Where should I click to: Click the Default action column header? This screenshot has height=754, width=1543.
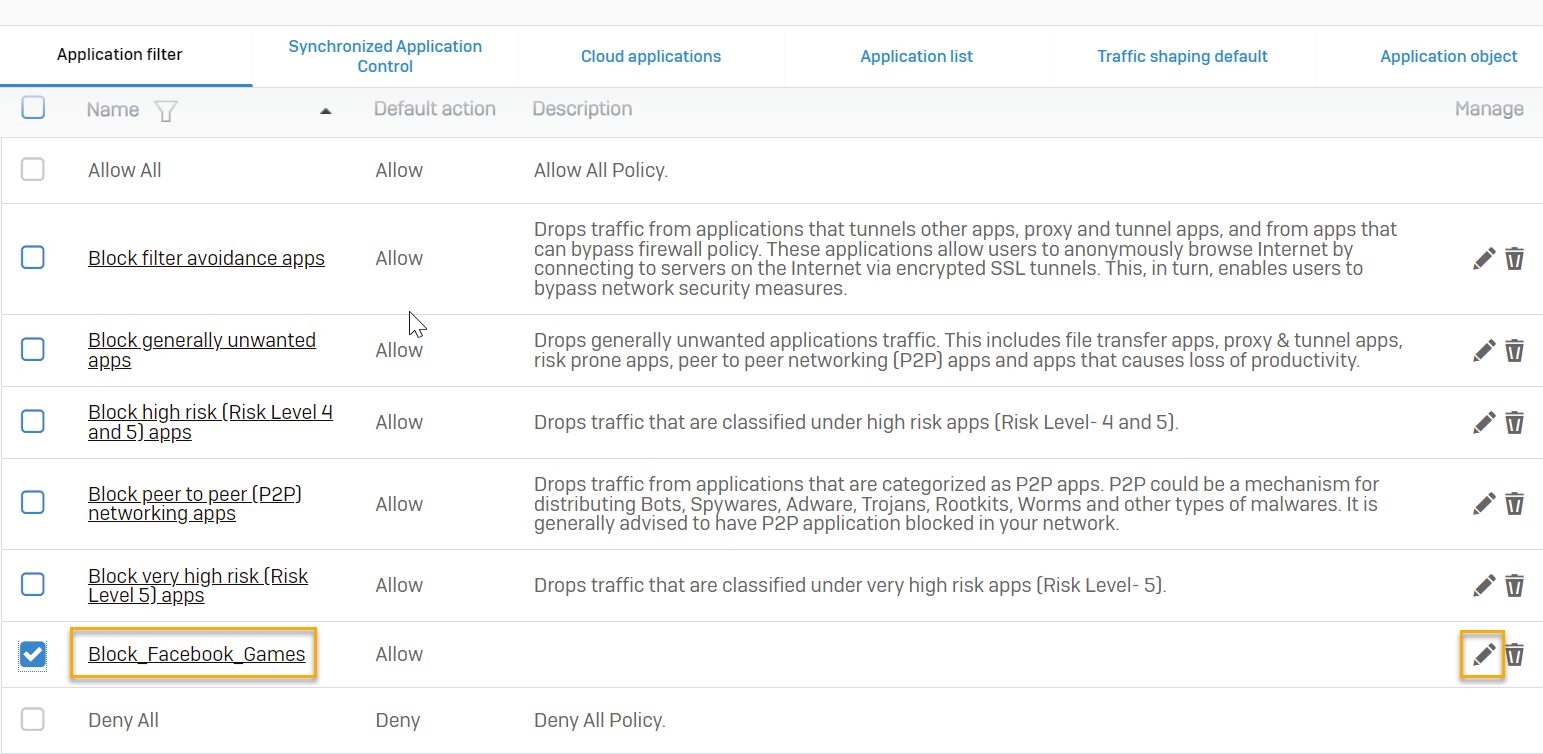(x=434, y=109)
